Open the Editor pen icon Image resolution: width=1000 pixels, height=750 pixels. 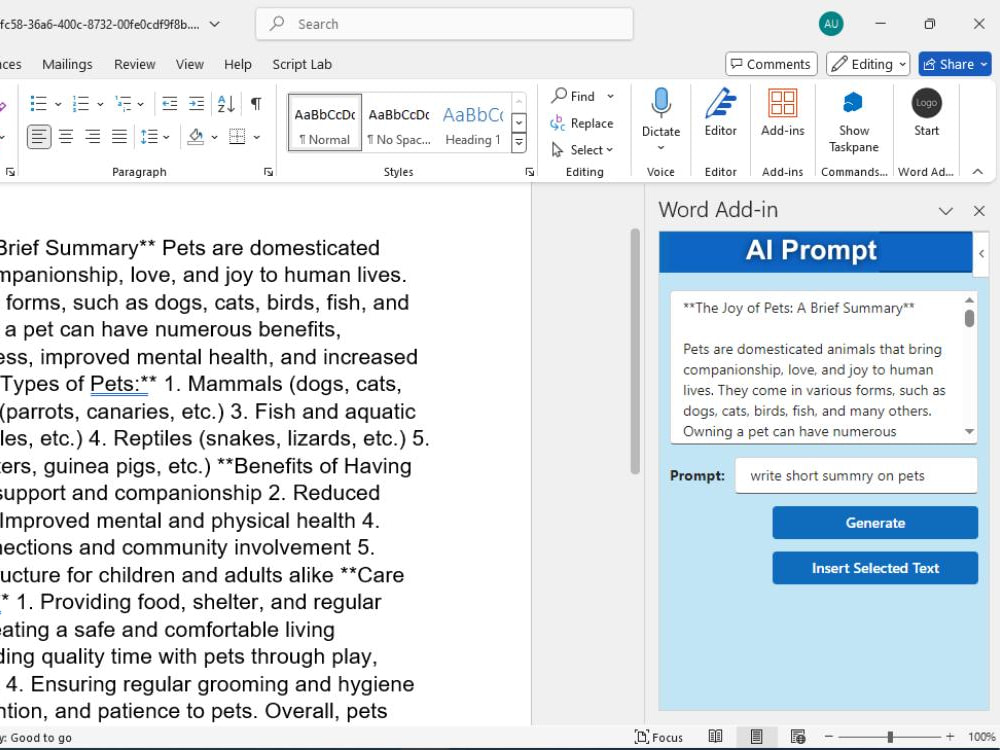point(721,104)
